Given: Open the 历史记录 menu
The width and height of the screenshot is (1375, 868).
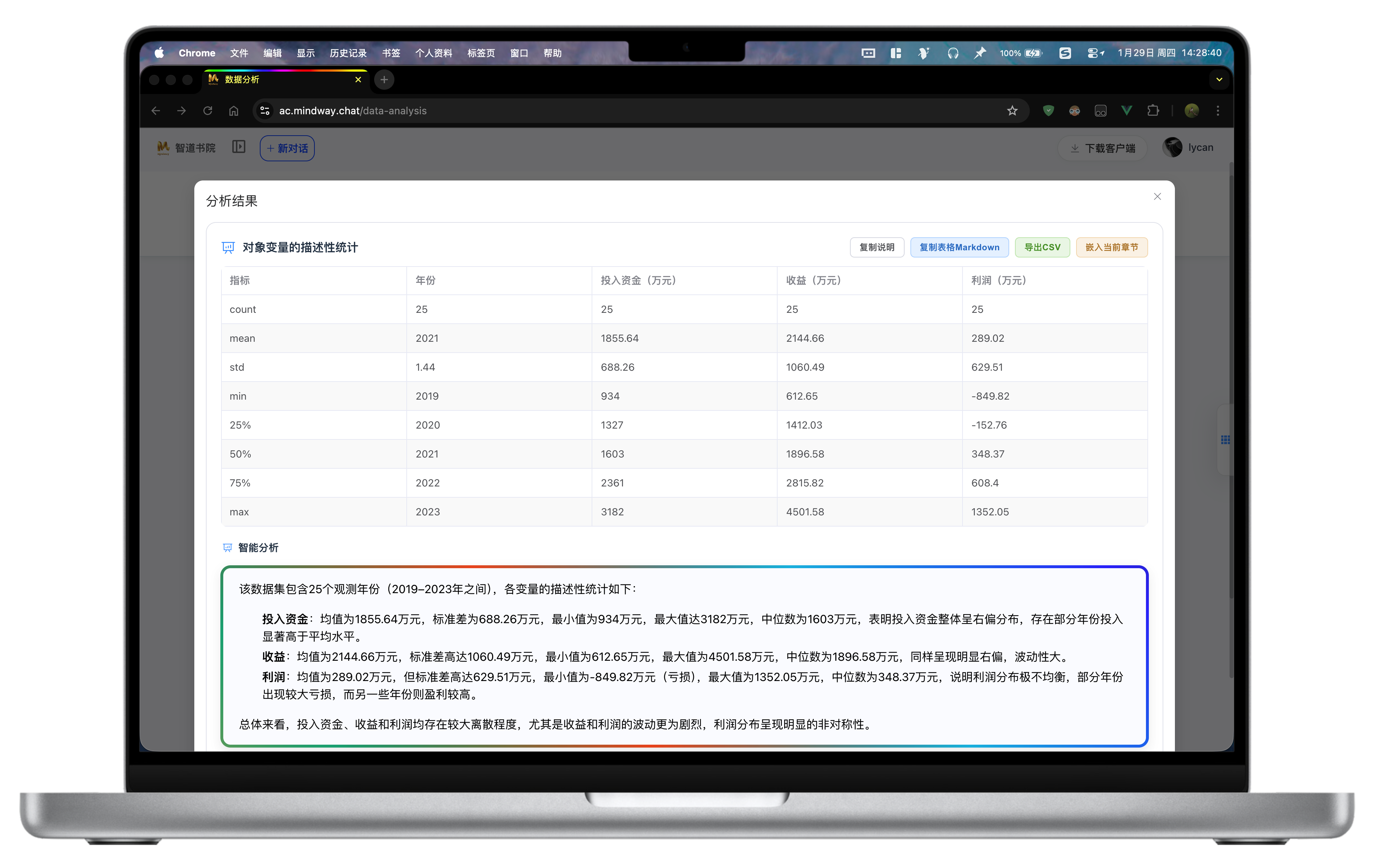Looking at the screenshot, I should pyautogui.click(x=348, y=53).
